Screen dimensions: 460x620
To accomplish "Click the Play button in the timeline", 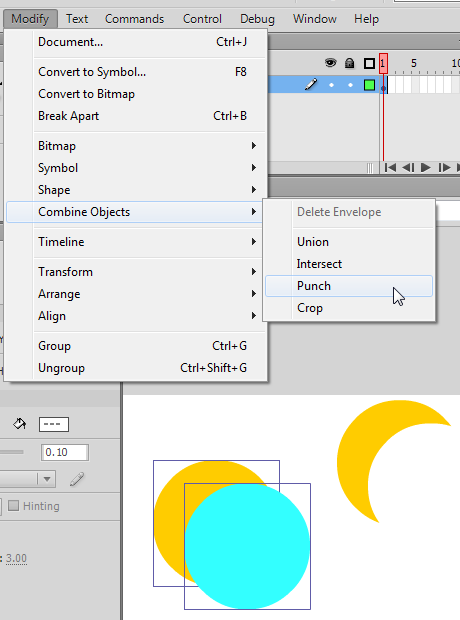I will 426,168.
